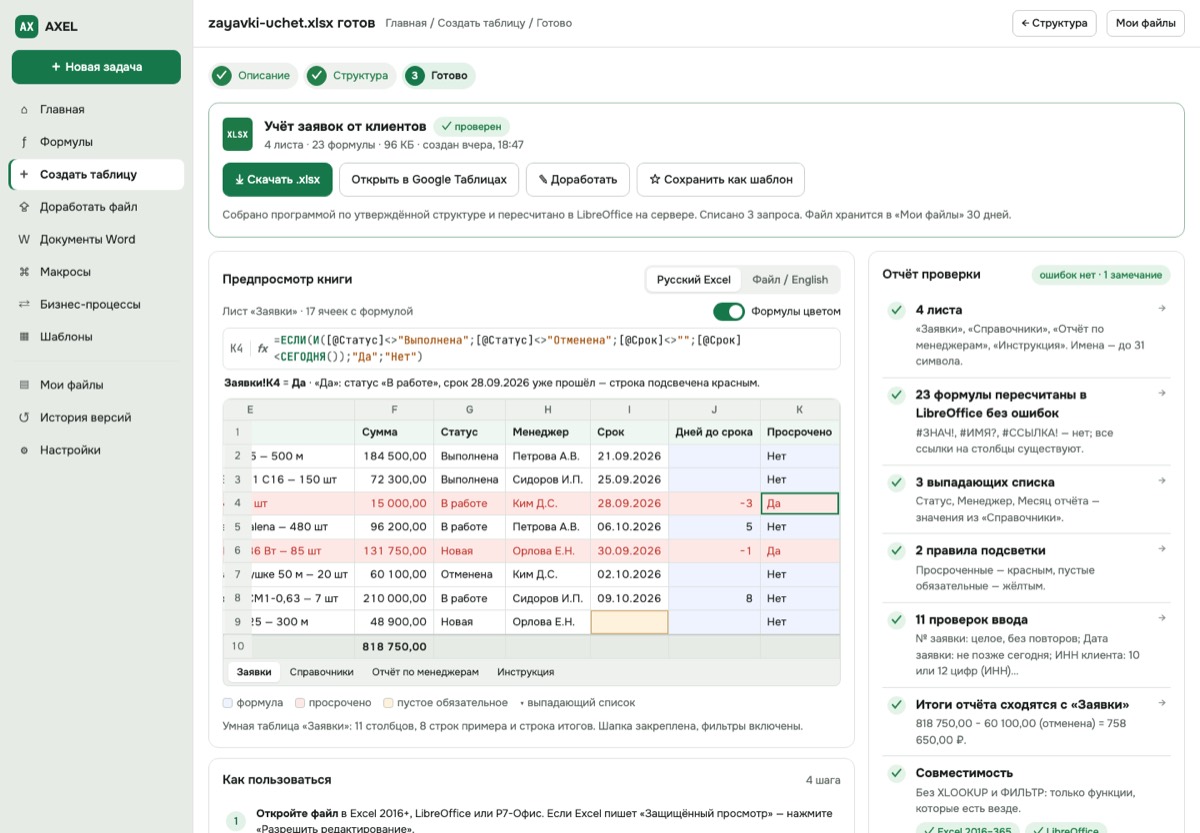Viewport: 1200px width, 833px height.
Task: Select Создать таблицу in the sidebar
Action: (x=96, y=174)
